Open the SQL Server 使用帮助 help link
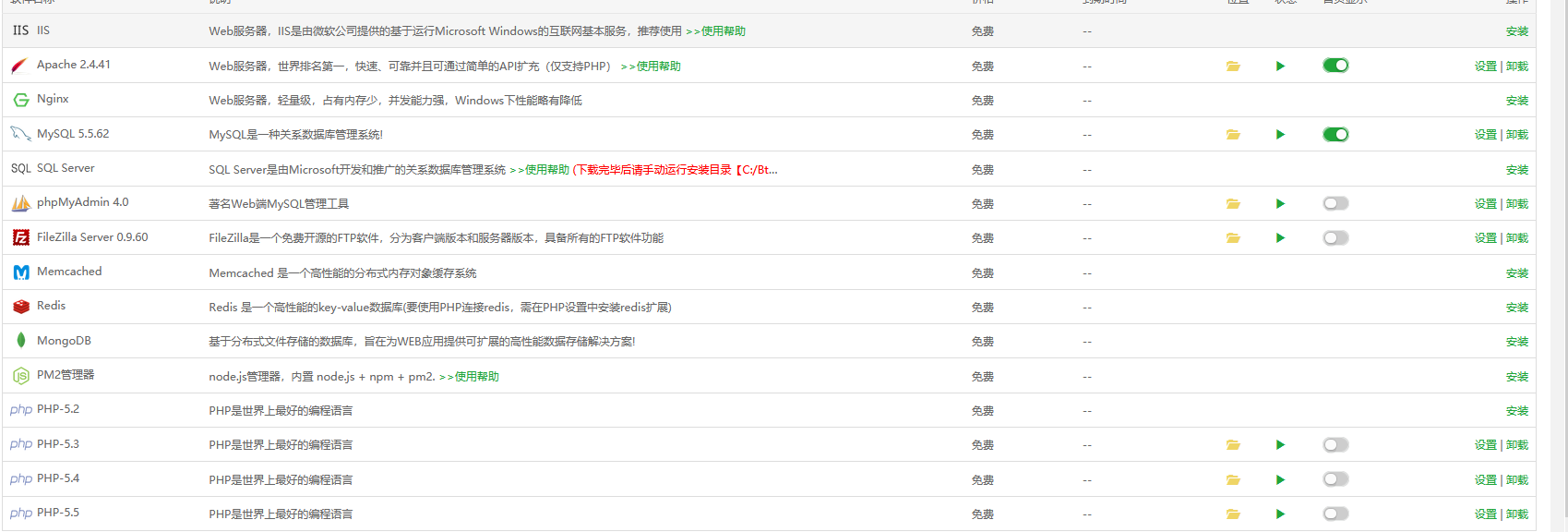 (539, 170)
